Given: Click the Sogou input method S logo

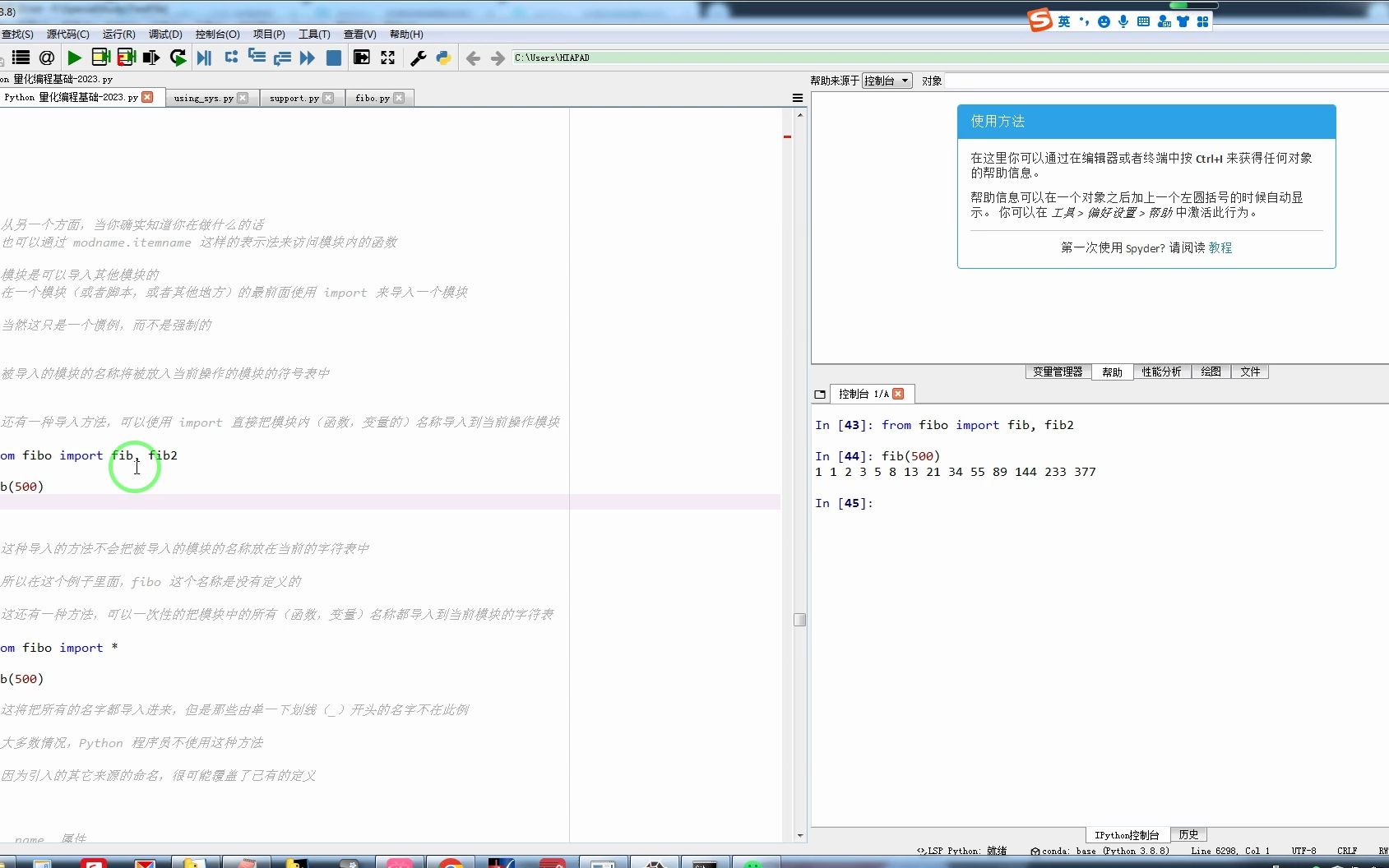Looking at the screenshot, I should (1040, 21).
